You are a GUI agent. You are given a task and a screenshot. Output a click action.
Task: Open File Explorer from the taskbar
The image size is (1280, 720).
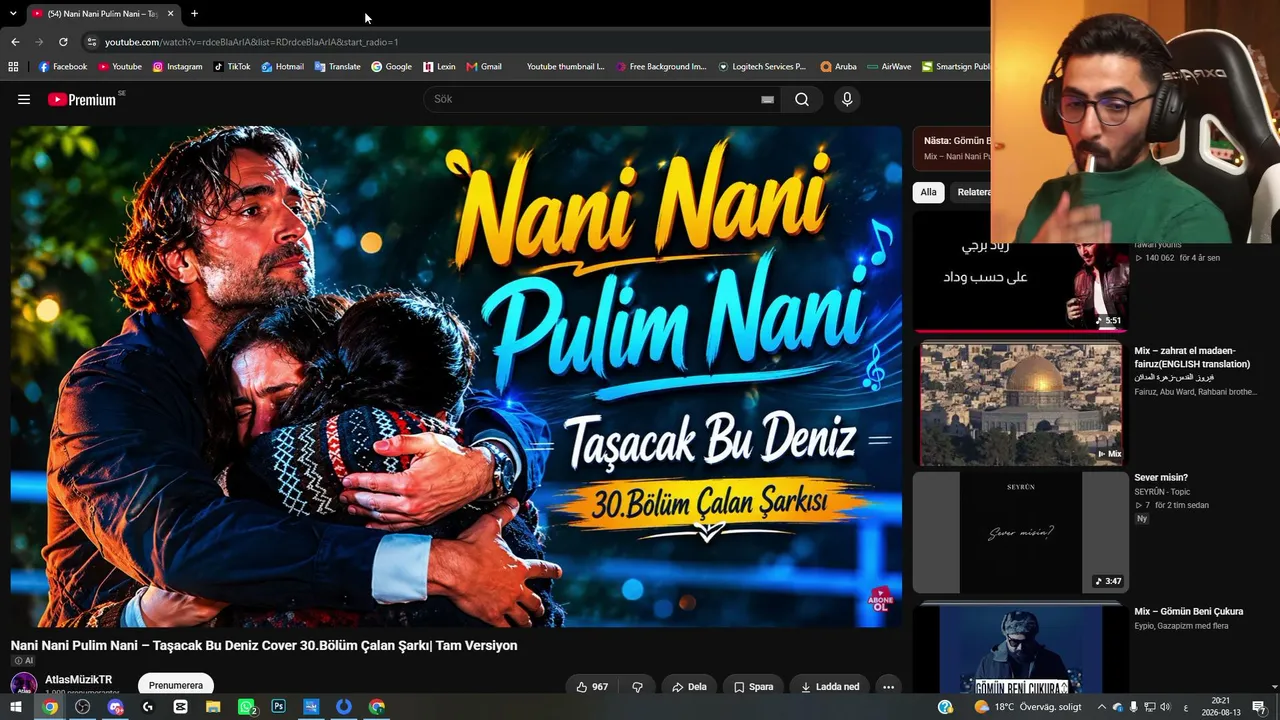click(x=213, y=707)
